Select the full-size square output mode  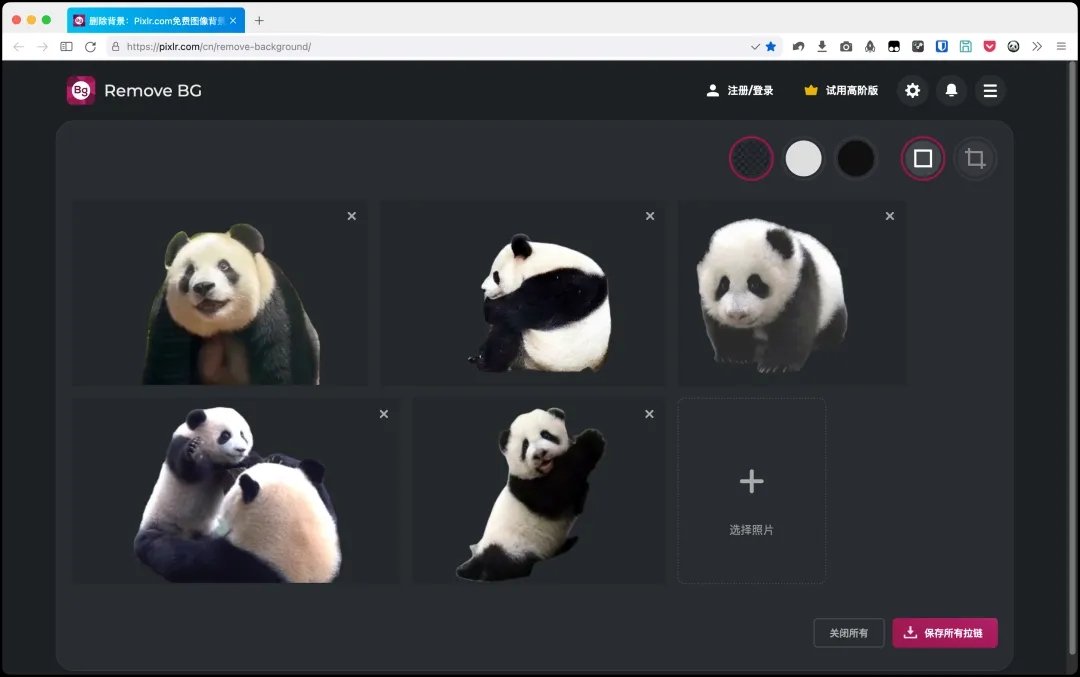click(923, 158)
